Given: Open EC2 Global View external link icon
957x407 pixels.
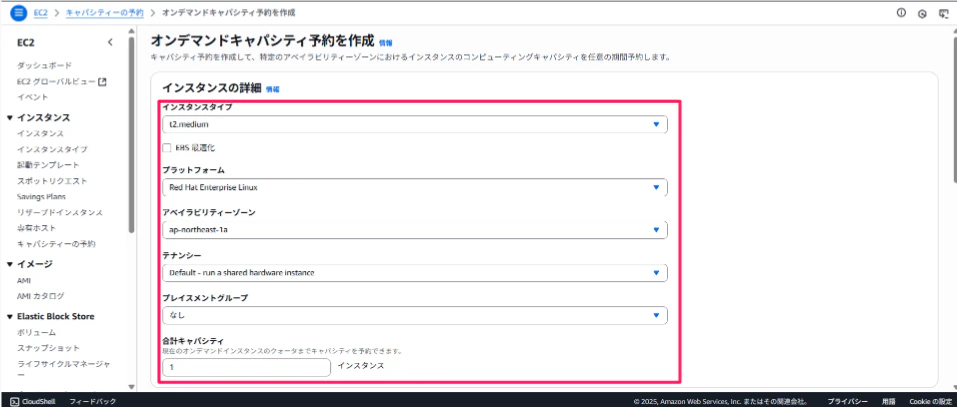Looking at the screenshot, I should click(x=103, y=81).
